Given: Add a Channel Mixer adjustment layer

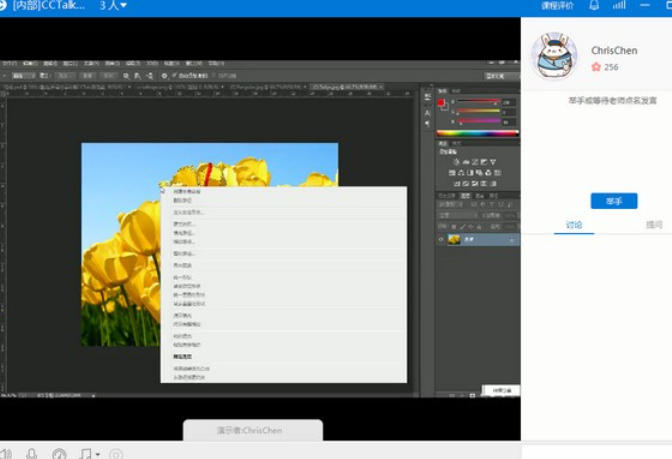Looking at the screenshot, I should (488, 173).
